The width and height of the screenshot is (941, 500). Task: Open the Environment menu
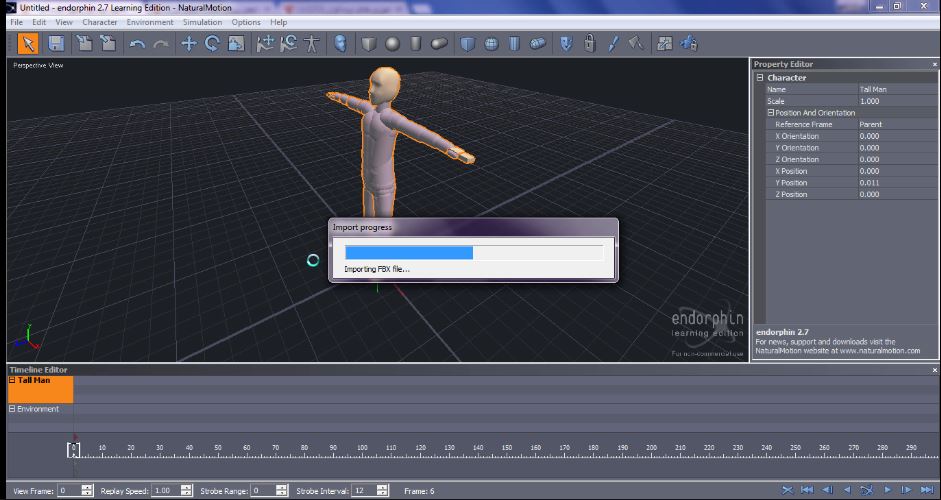pyautogui.click(x=150, y=22)
